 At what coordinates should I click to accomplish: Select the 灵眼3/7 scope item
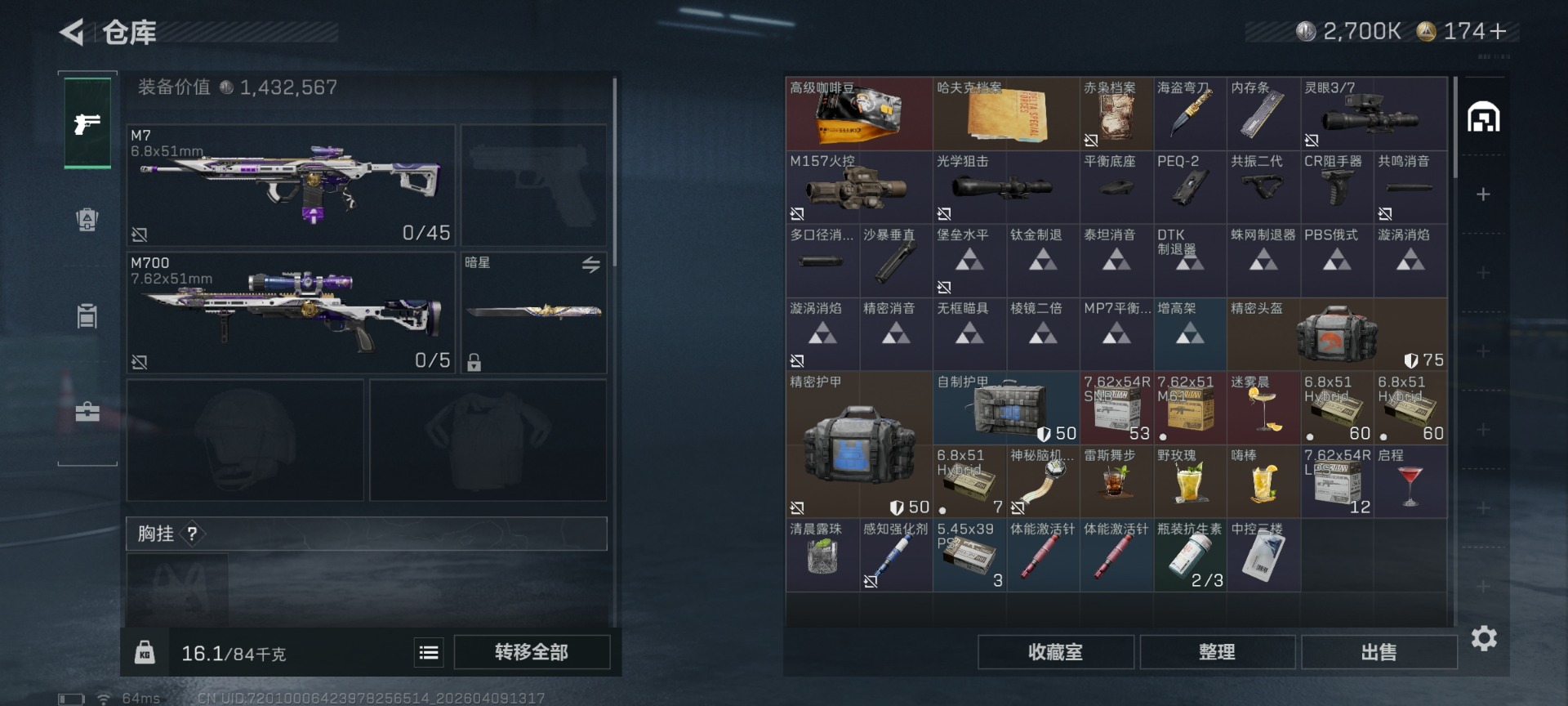(x=1374, y=114)
